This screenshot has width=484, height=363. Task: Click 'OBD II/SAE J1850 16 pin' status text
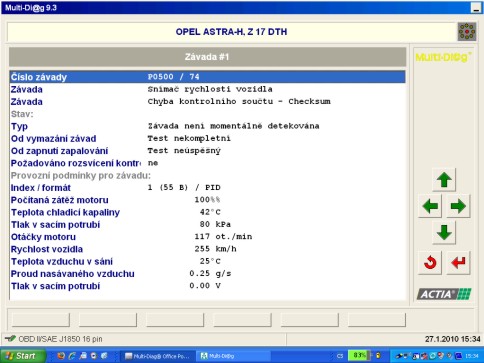tap(60, 339)
